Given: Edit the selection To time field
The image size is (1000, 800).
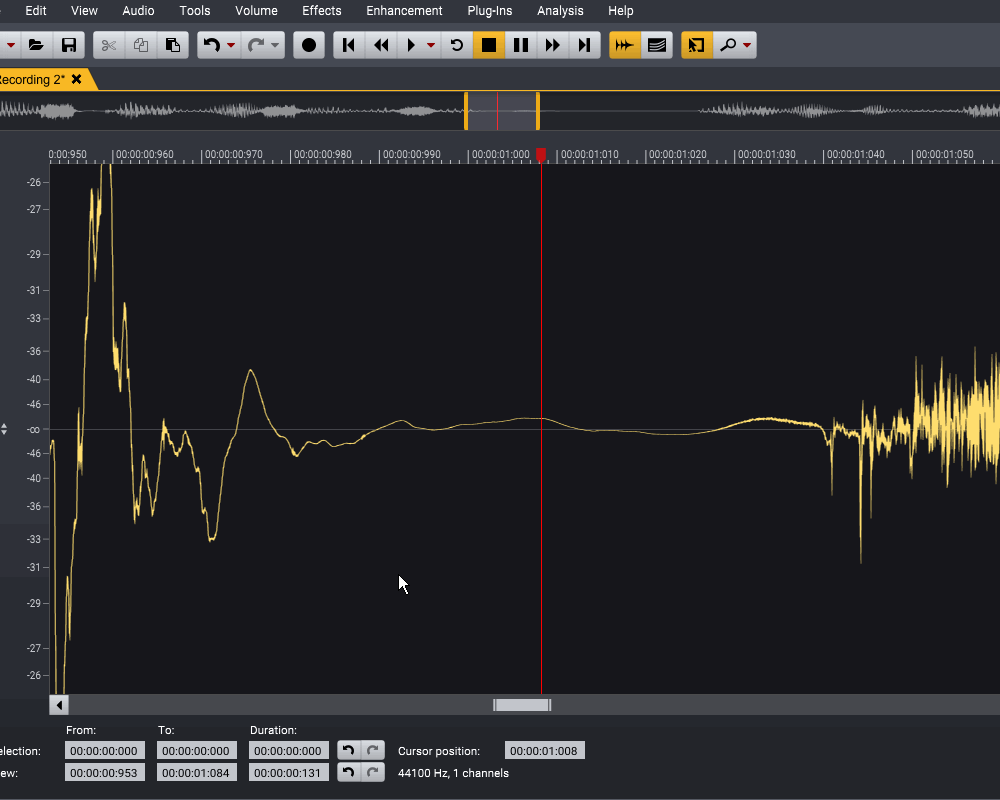Looking at the screenshot, I should point(196,751).
